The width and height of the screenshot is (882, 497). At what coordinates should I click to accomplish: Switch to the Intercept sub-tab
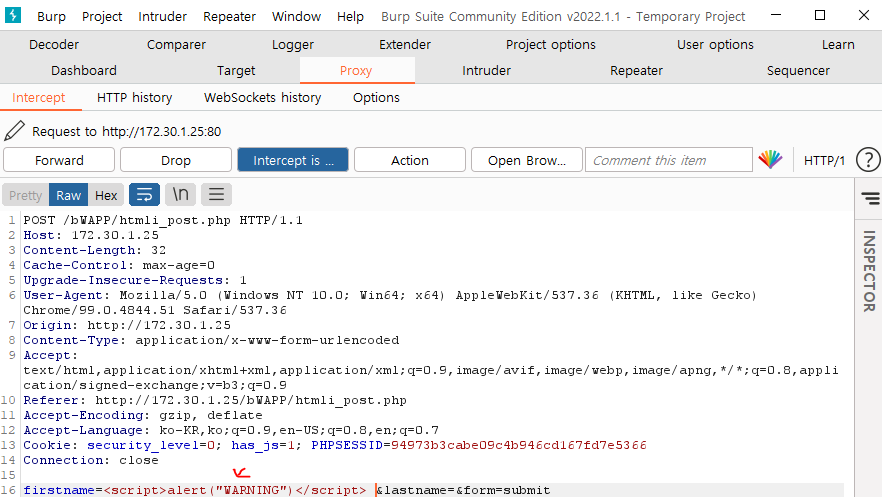click(x=39, y=97)
